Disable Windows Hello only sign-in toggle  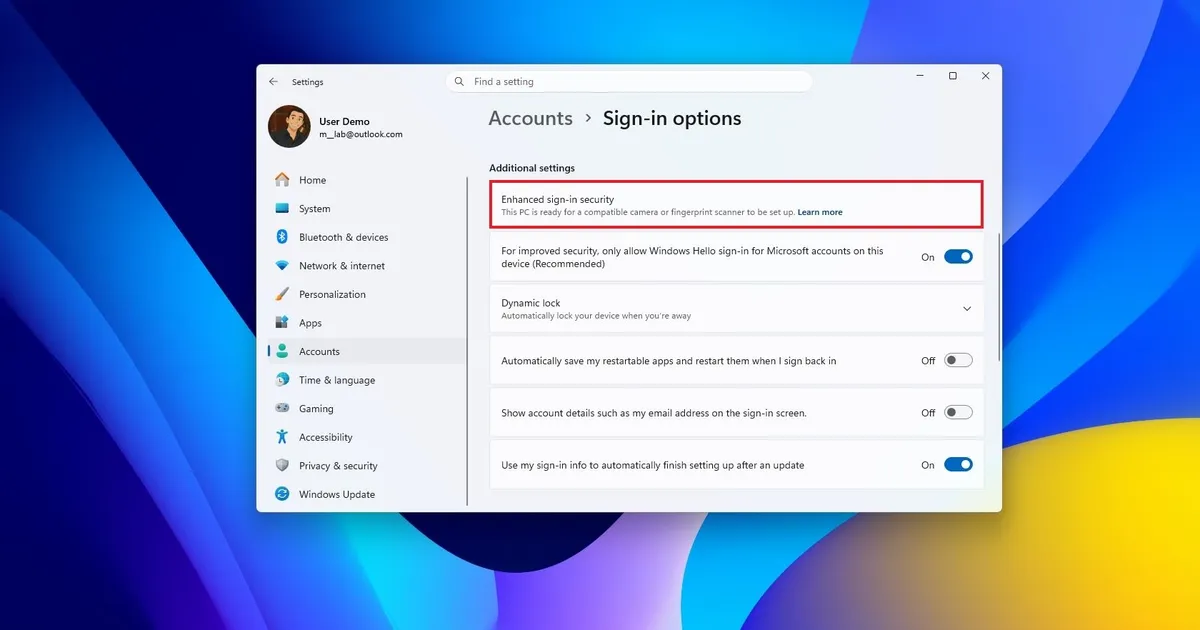[x=958, y=257]
